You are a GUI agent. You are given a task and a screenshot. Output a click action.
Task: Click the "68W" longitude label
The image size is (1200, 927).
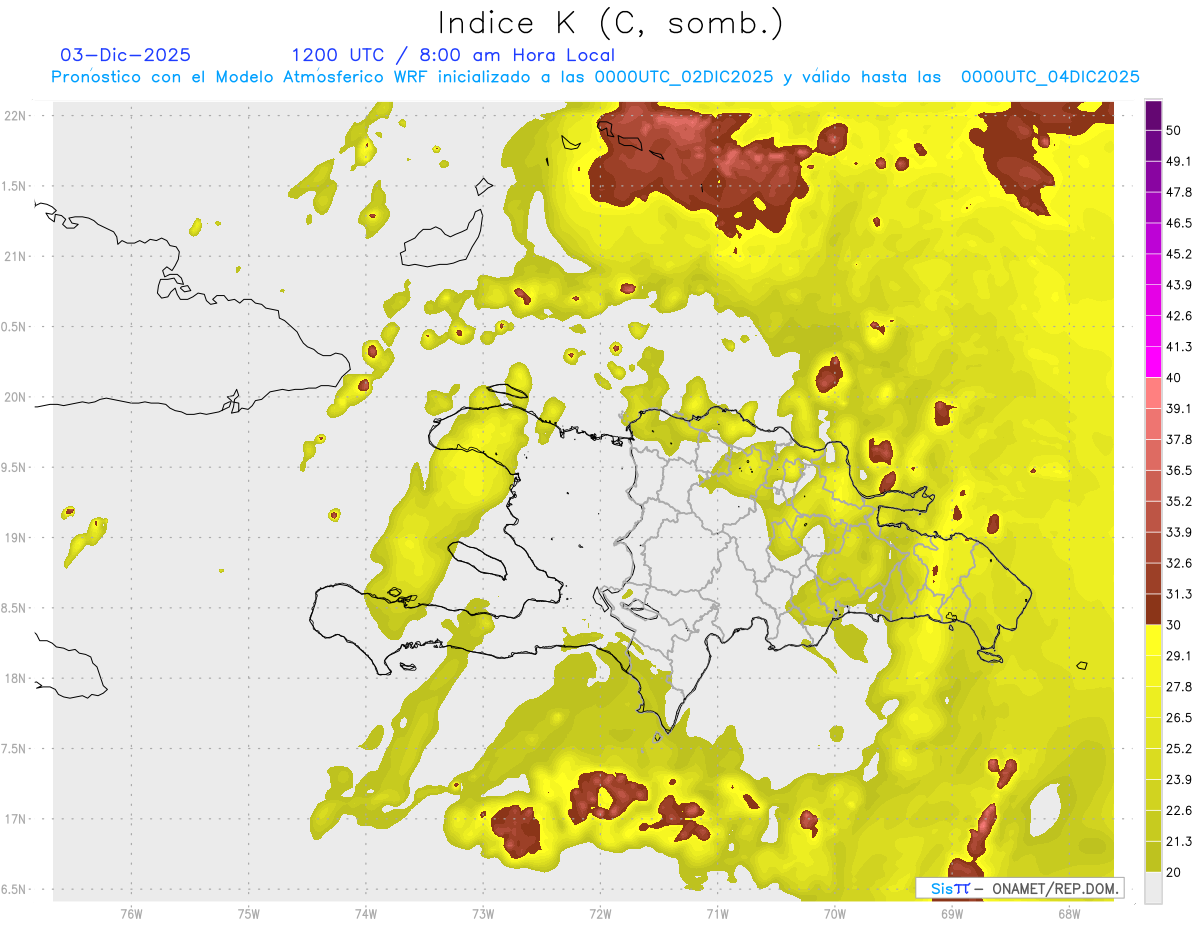(1068, 913)
